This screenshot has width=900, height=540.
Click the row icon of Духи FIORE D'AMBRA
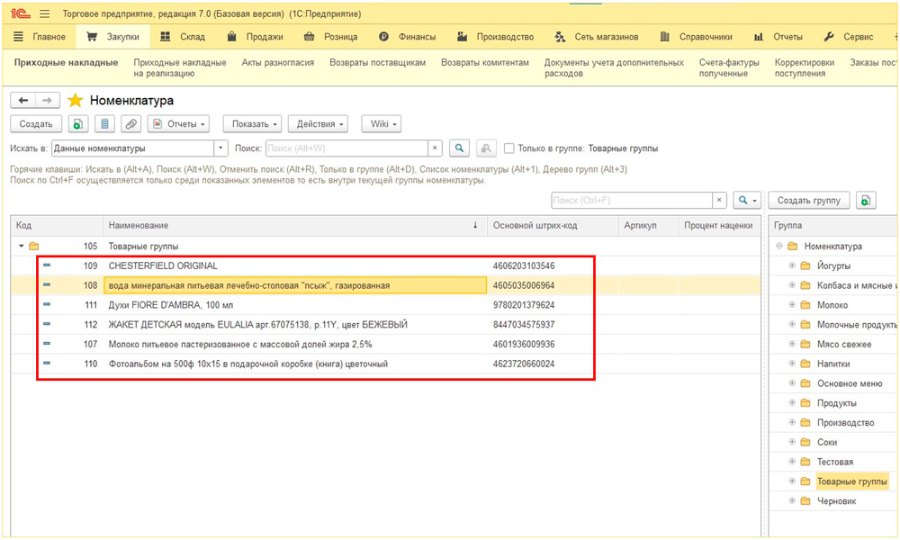coord(46,304)
